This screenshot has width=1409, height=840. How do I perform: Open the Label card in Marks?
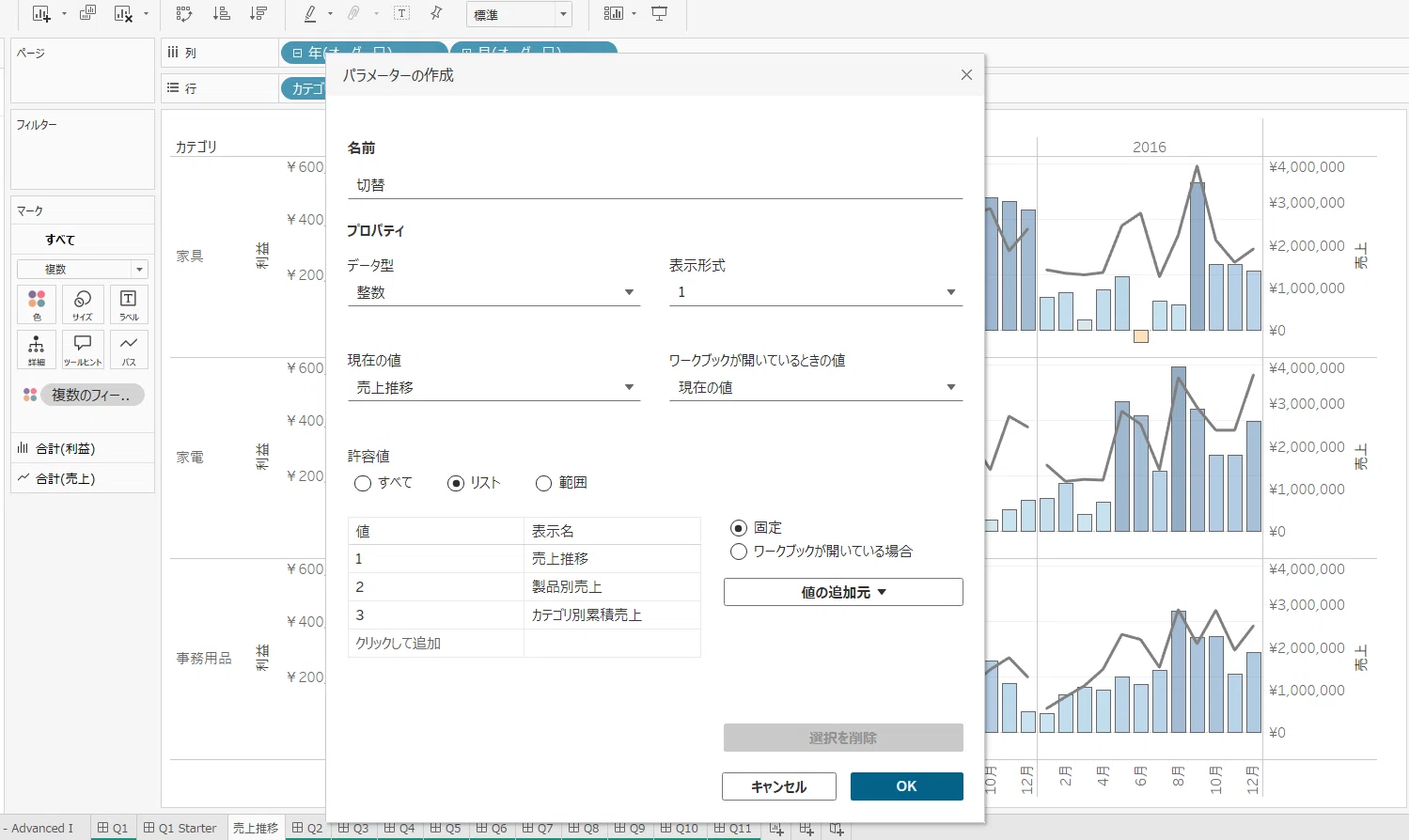click(x=129, y=305)
